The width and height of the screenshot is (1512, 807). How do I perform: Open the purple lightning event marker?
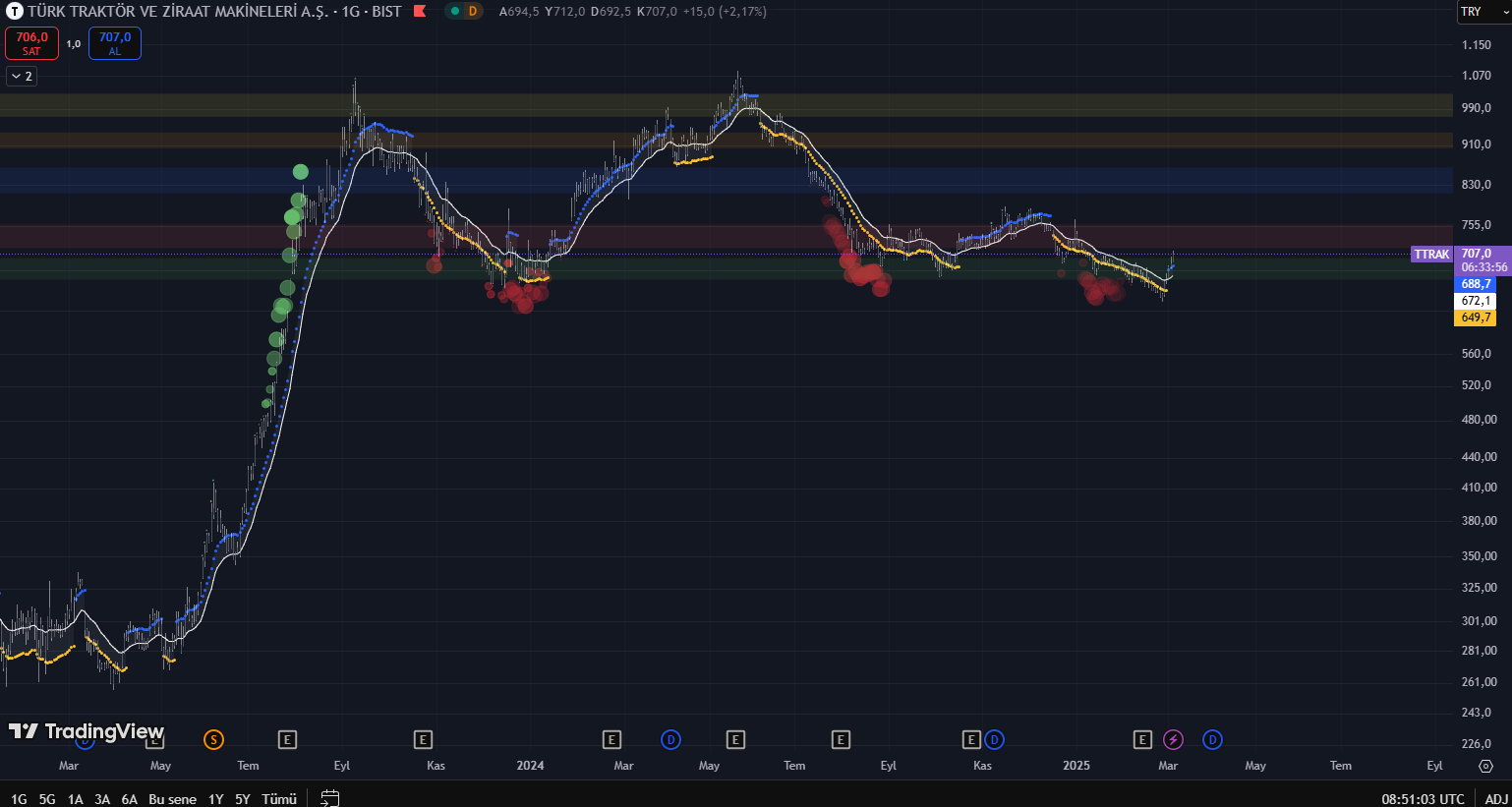click(1173, 740)
